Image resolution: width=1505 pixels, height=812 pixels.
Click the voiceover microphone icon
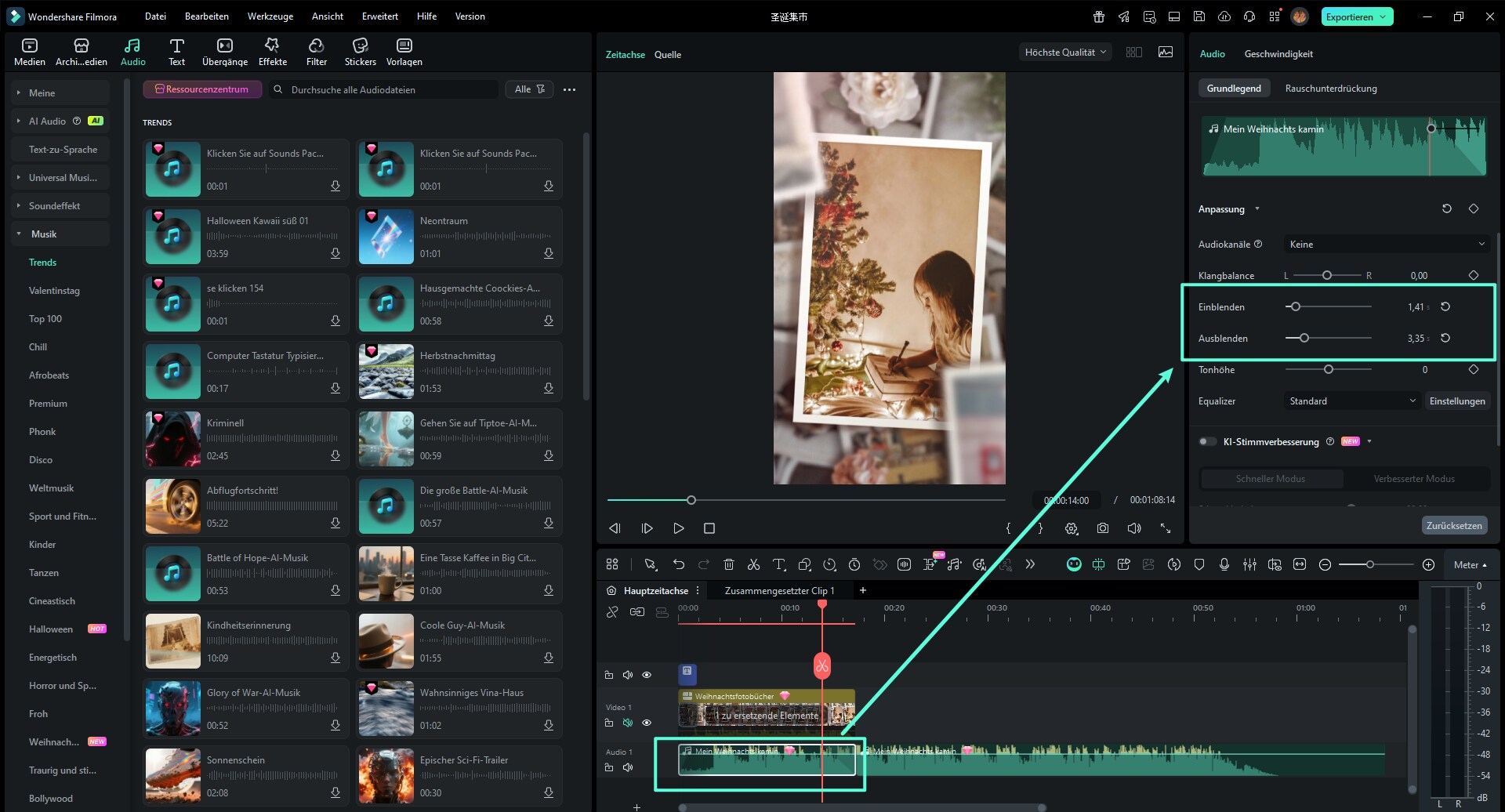coord(1224,564)
